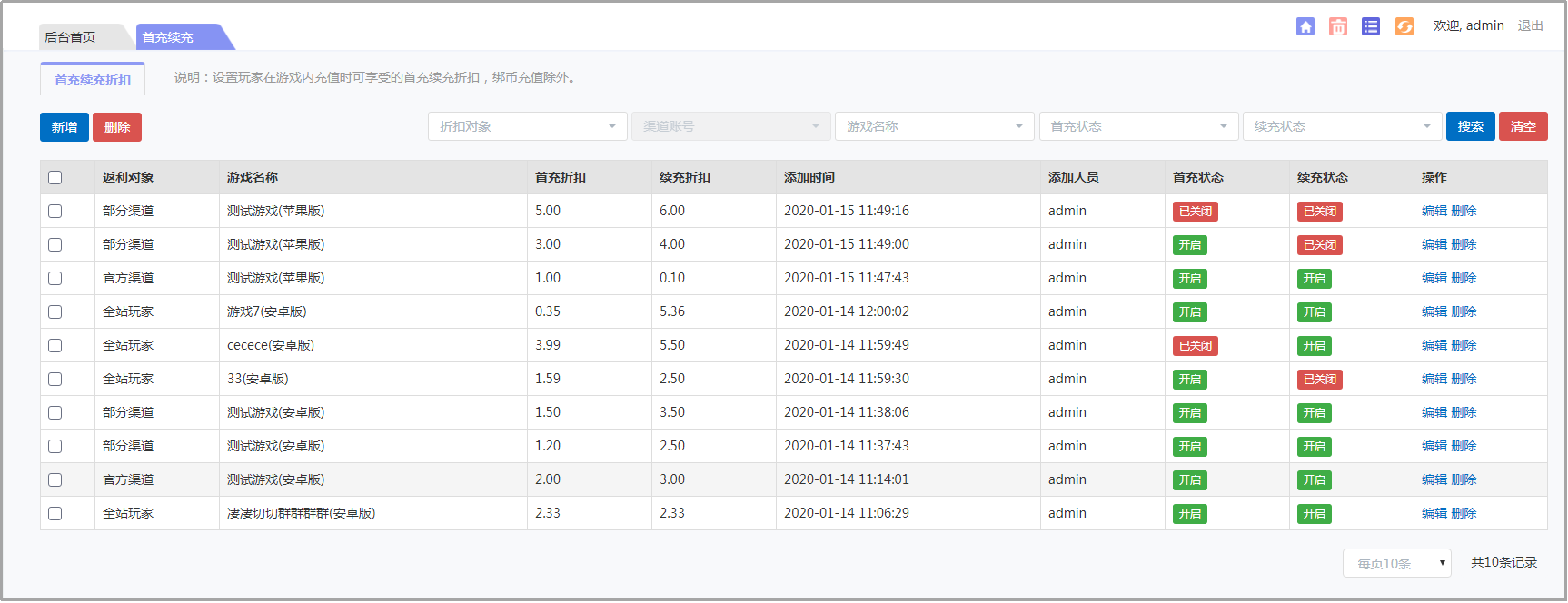Image resolution: width=1568 pixels, height=603 pixels.
Task: Tick the checkbox for 凄凄切切群群群群(安卓版)
Action: 55,514
